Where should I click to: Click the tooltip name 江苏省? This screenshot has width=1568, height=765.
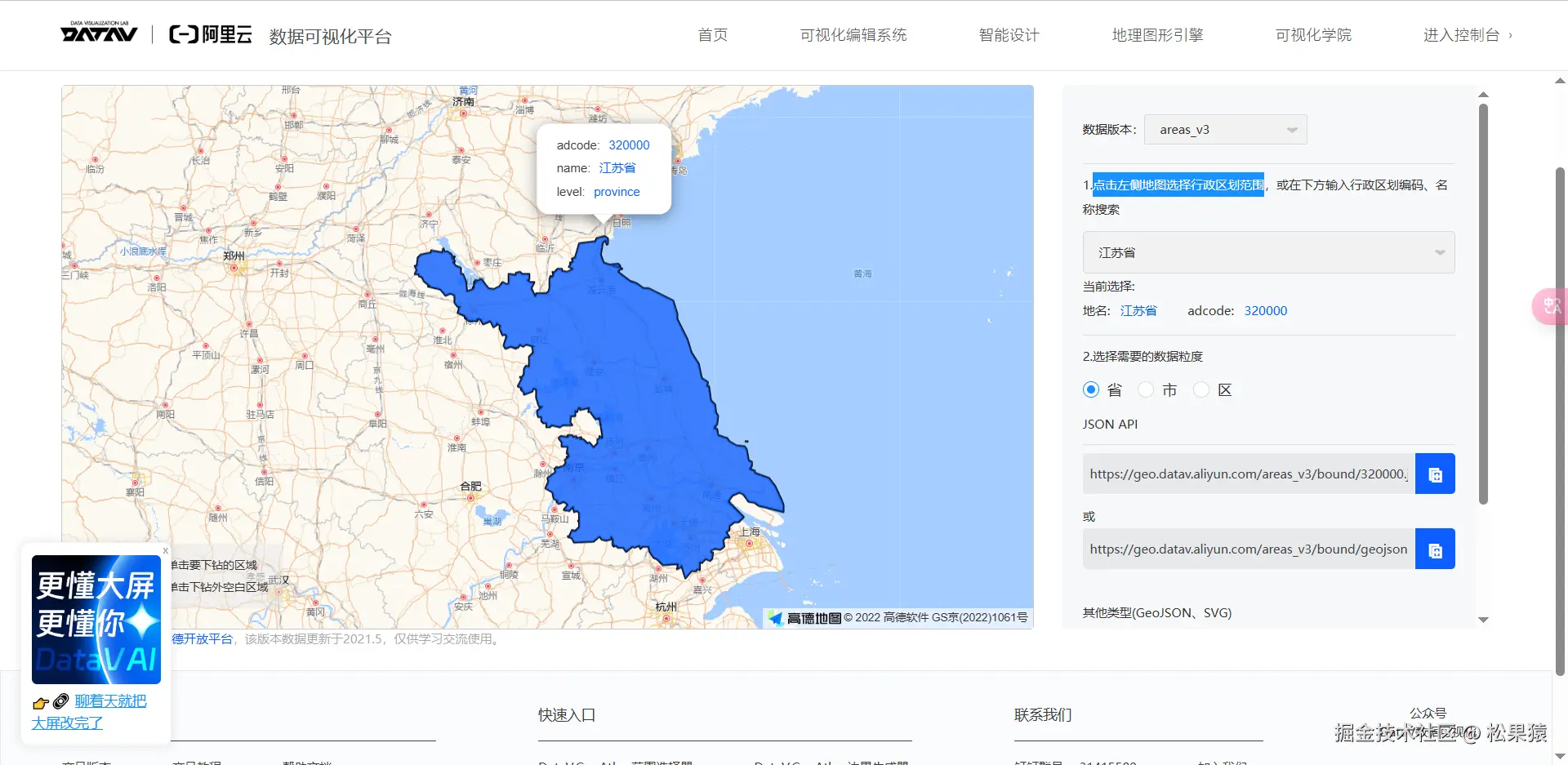[x=617, y=168]
